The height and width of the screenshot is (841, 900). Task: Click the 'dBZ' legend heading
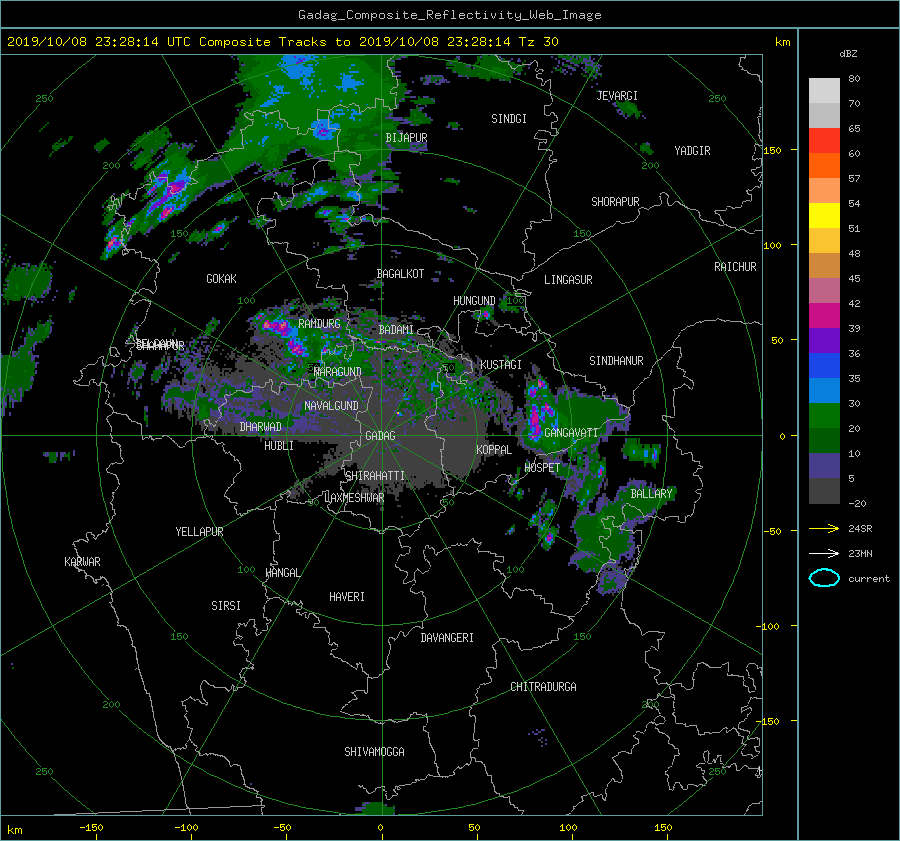click(848, 53)
